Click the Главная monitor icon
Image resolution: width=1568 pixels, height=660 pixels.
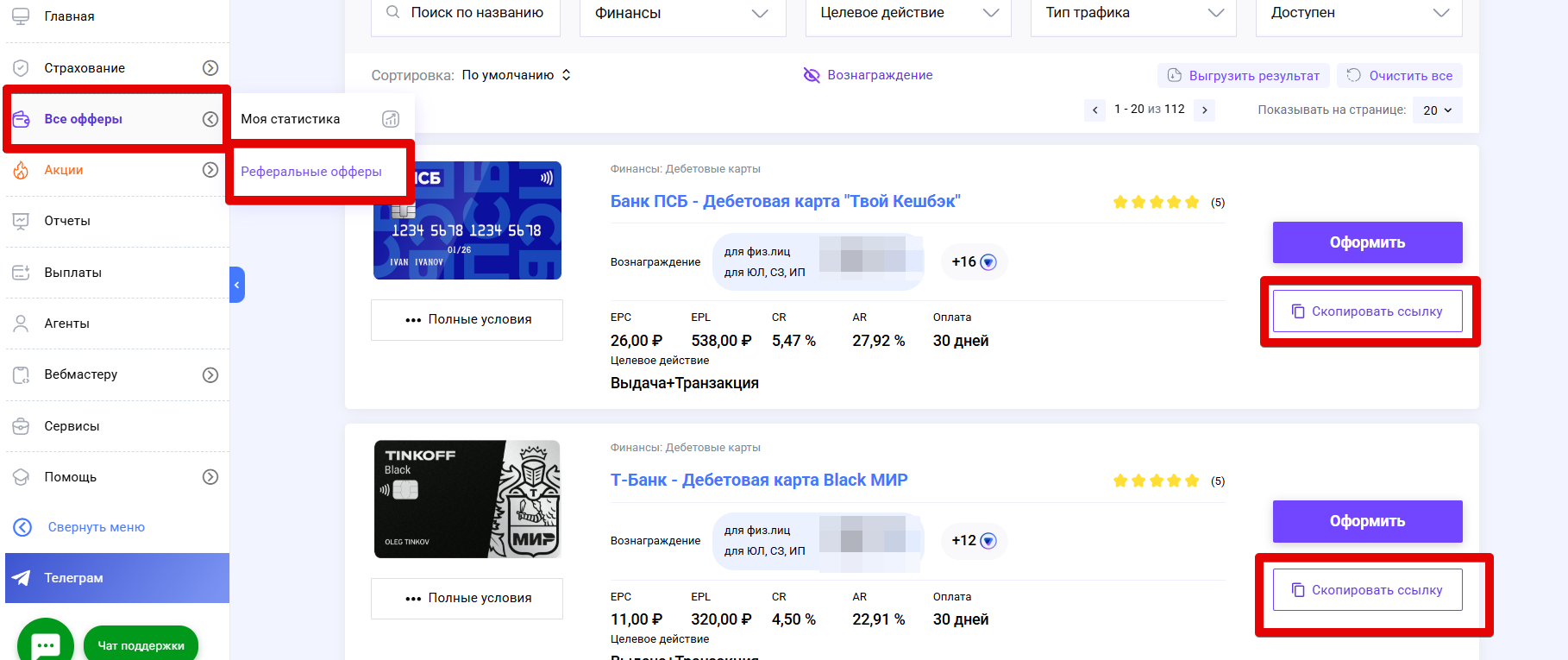(x=22, y=16)
